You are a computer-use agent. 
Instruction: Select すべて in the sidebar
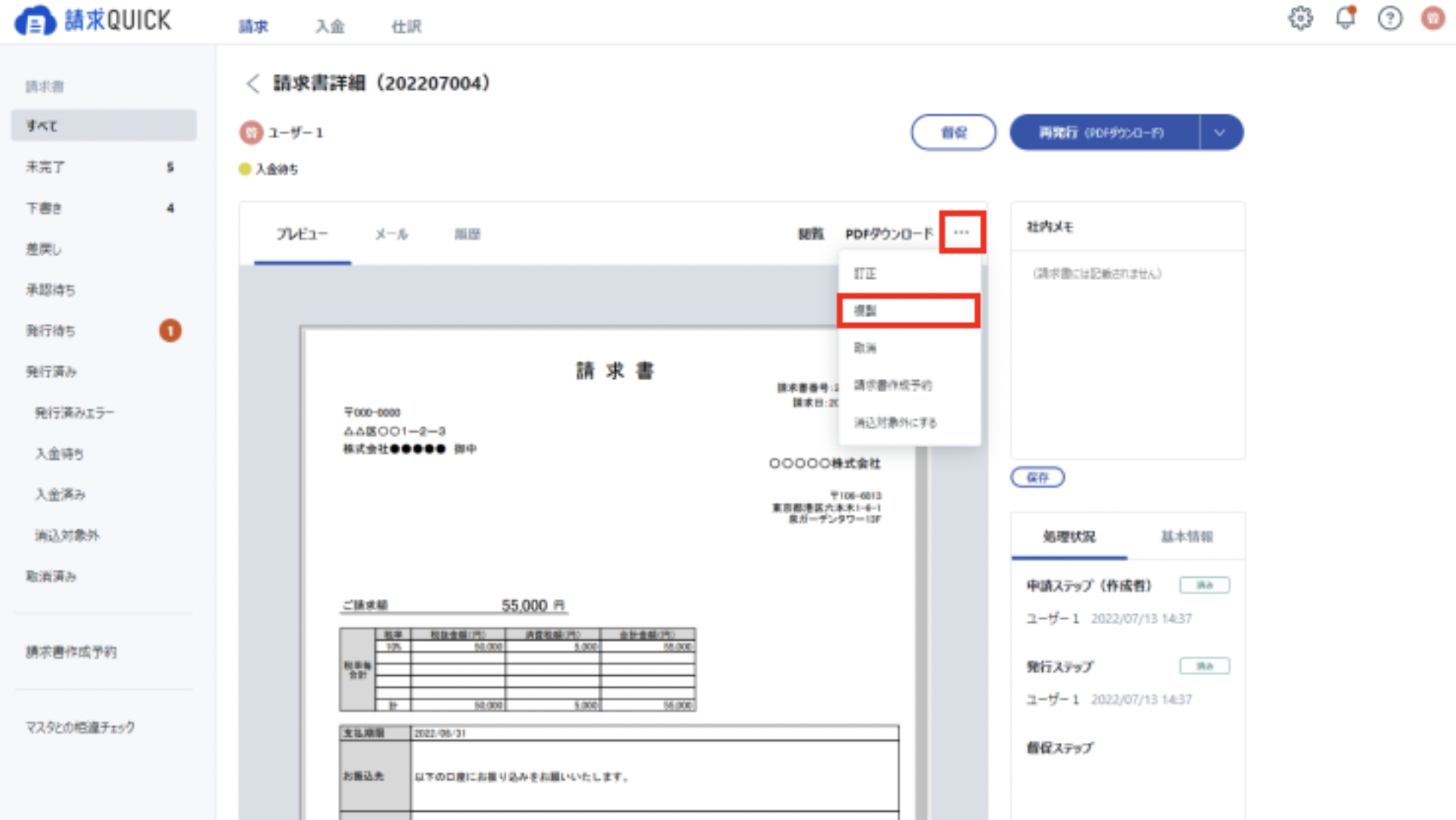[x=104, y=126]
